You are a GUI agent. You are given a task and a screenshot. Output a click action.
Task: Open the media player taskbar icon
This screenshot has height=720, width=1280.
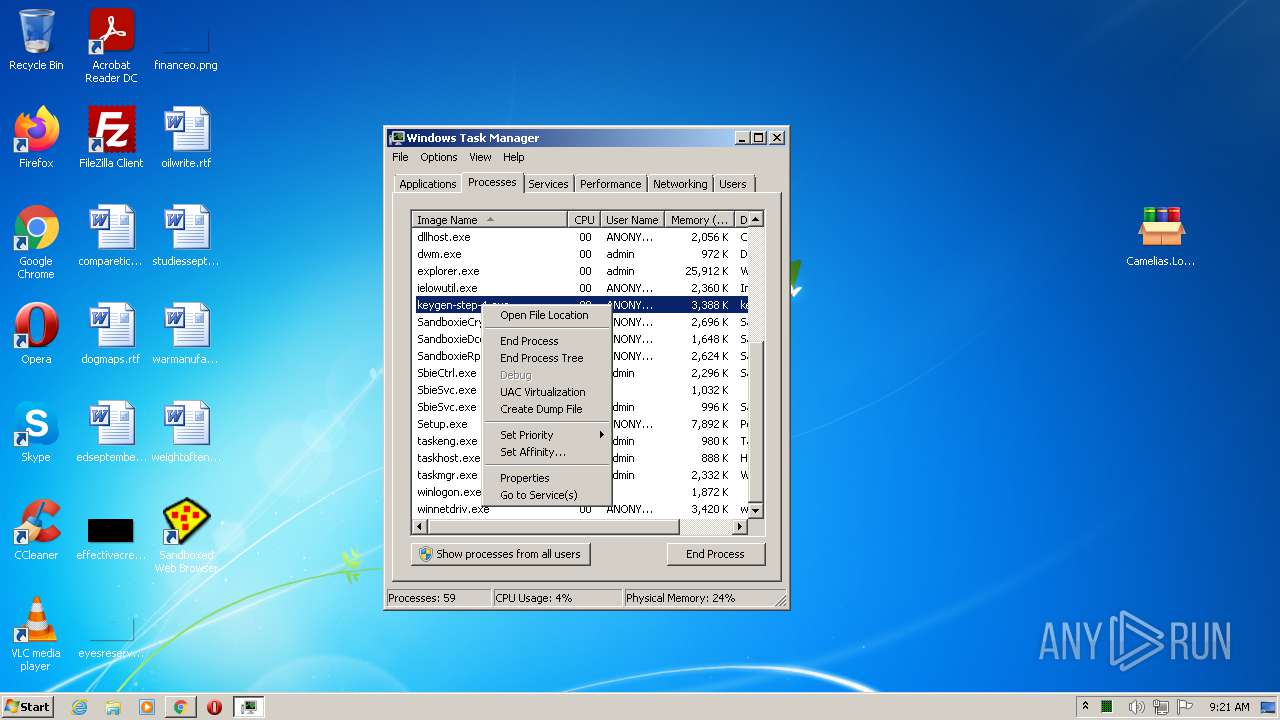tap(147, 707)
